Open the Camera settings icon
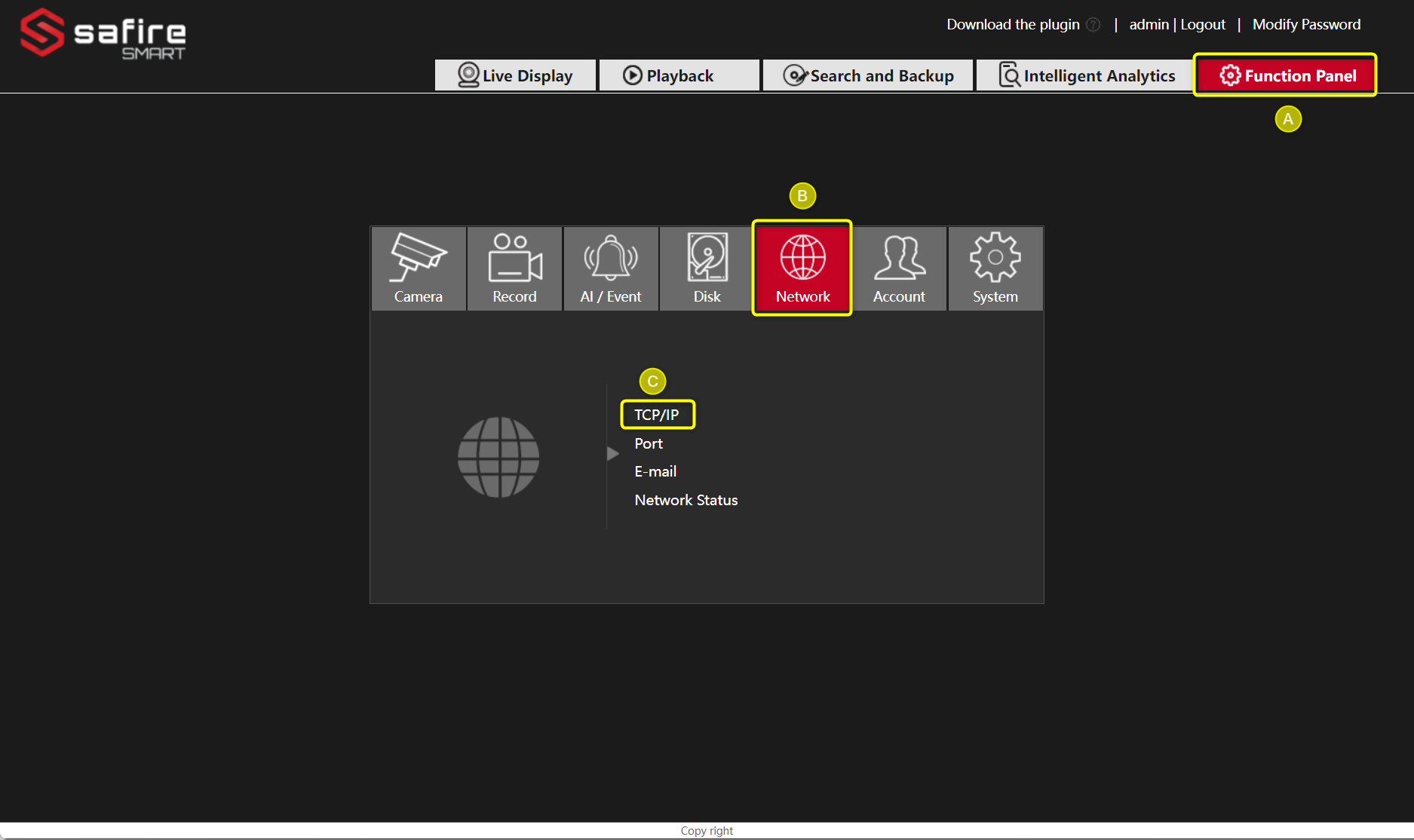The height and width of the screenshot is (840, 1414). 419,268
